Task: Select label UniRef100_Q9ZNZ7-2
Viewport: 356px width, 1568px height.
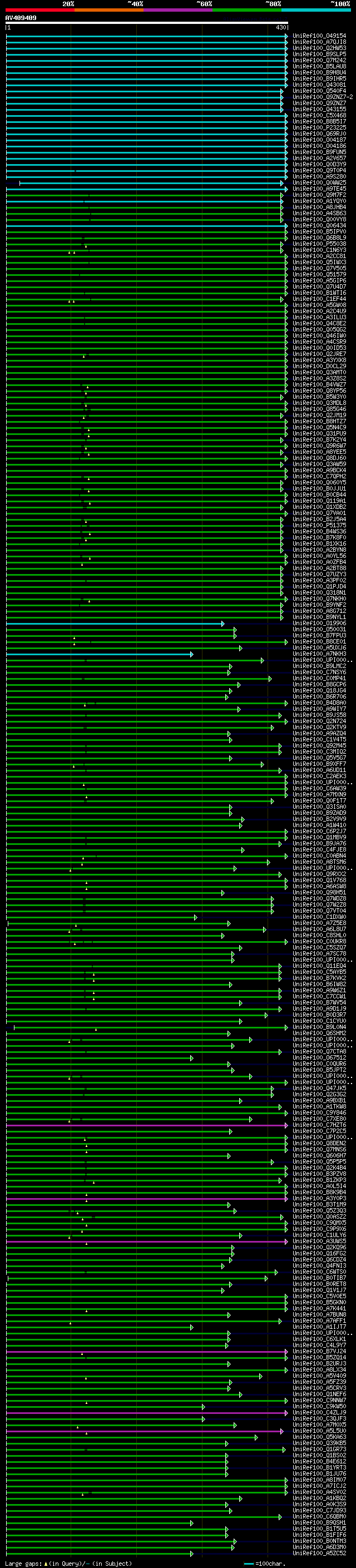Action: [x=322, y=97]
